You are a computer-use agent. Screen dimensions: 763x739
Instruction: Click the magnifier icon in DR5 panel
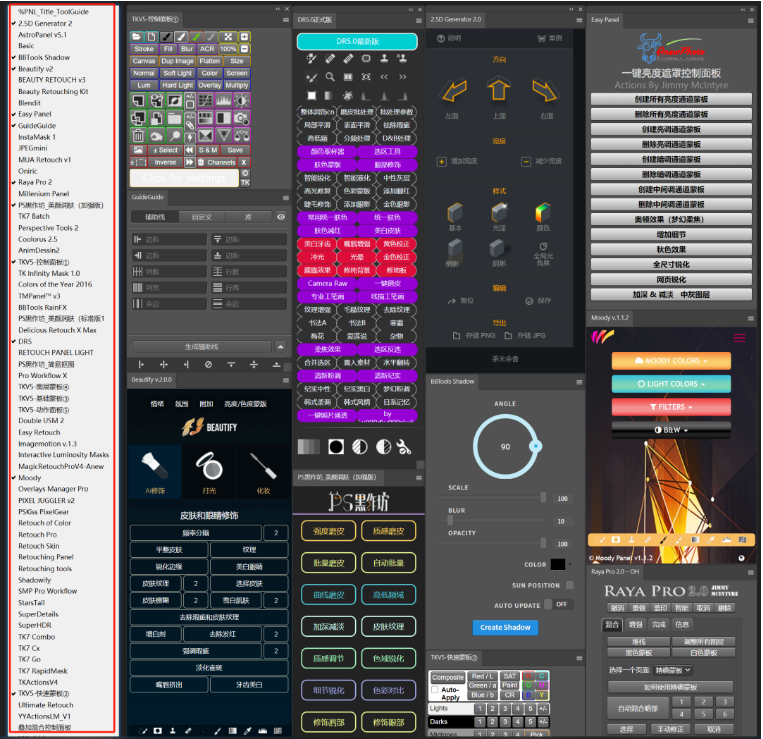330,77
